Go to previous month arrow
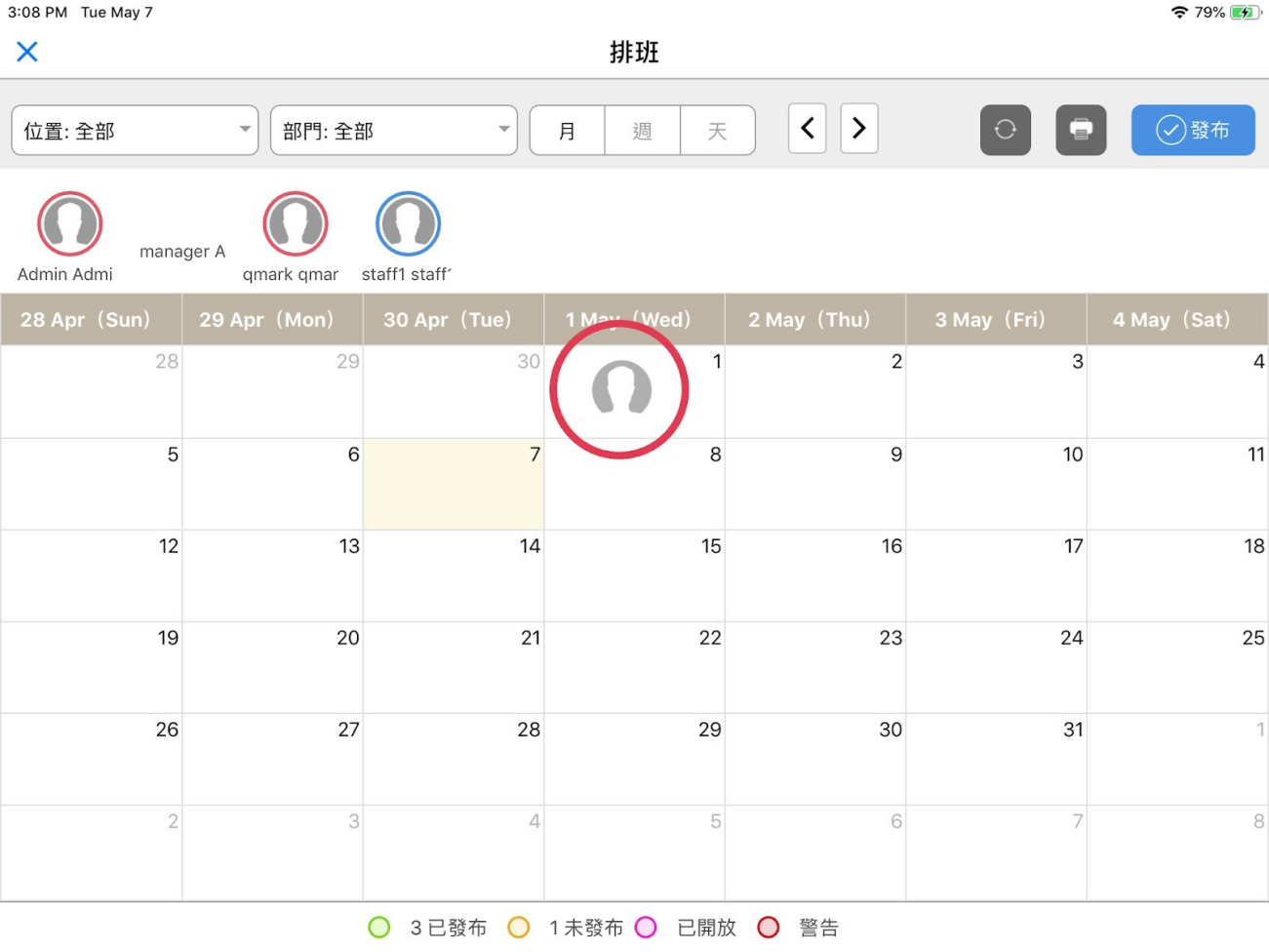 (807, 129)
